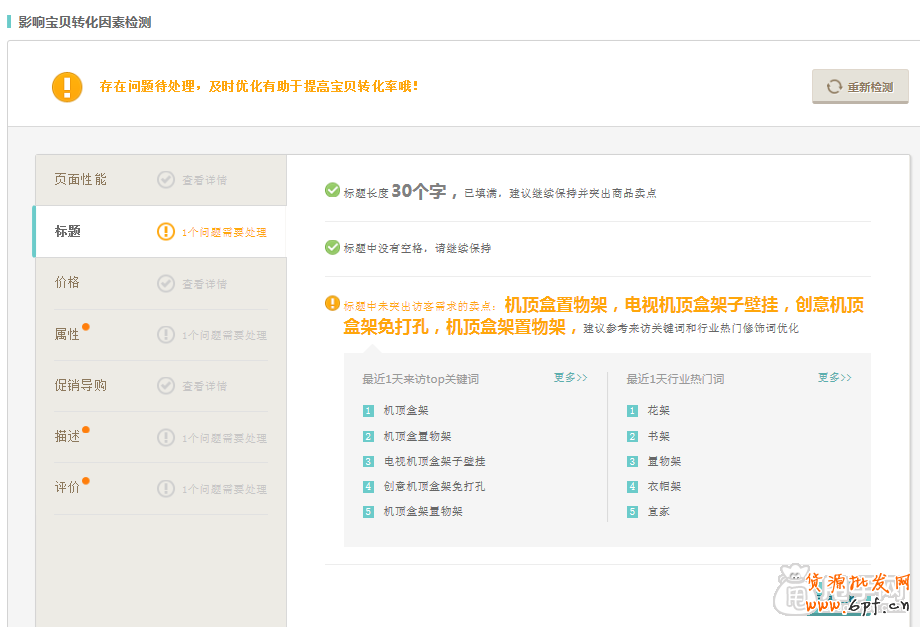
Task: Expand 更多 for 来访top关键词
Action: 570,378
